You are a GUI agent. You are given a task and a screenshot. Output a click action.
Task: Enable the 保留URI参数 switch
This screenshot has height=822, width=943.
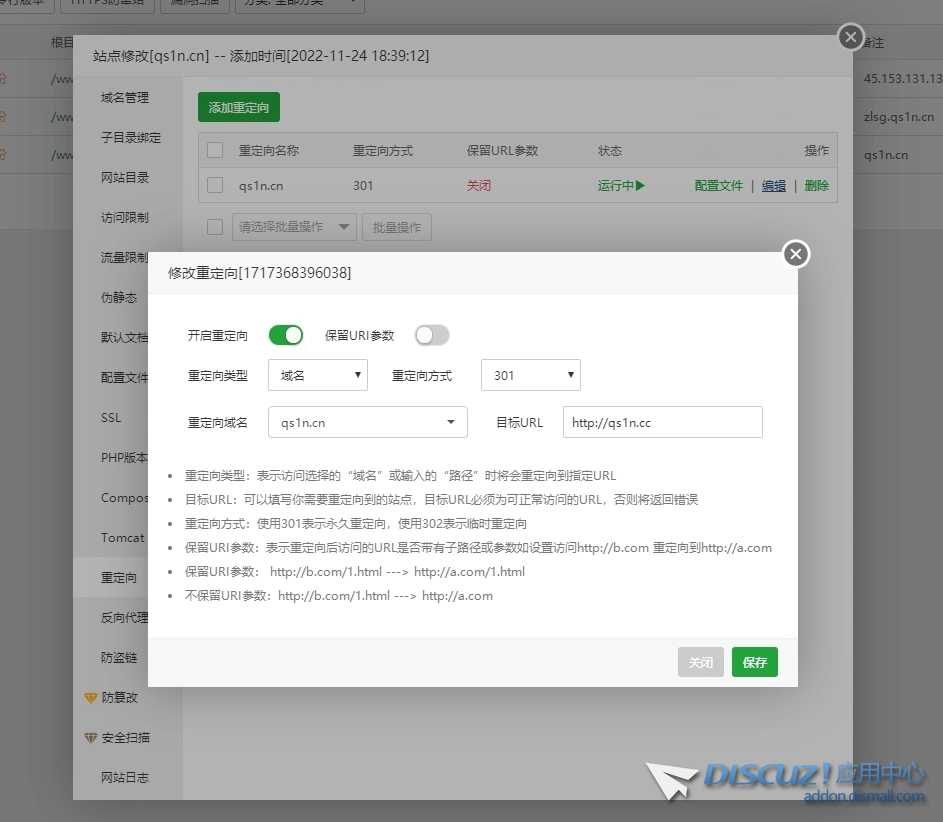coord(432,335)
